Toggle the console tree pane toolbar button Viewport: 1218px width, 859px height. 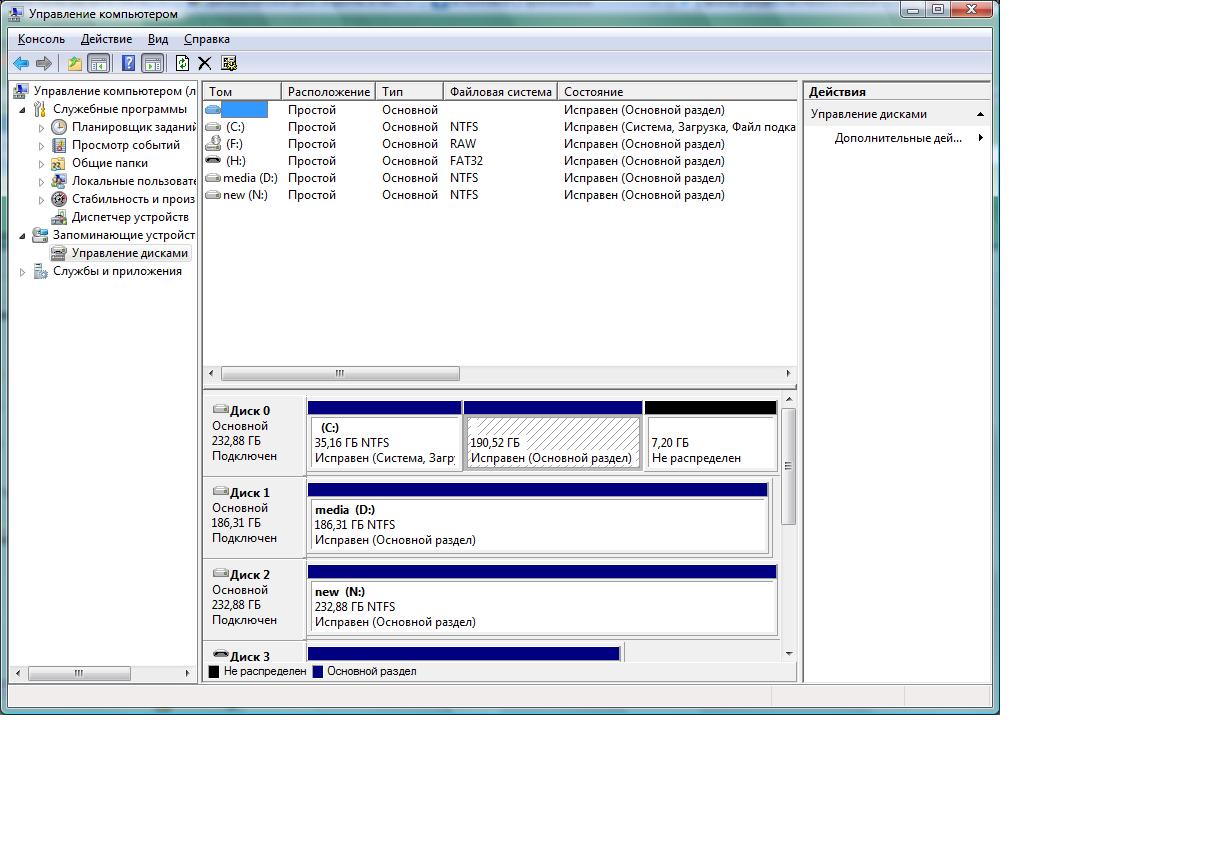[x=98, y=64]
